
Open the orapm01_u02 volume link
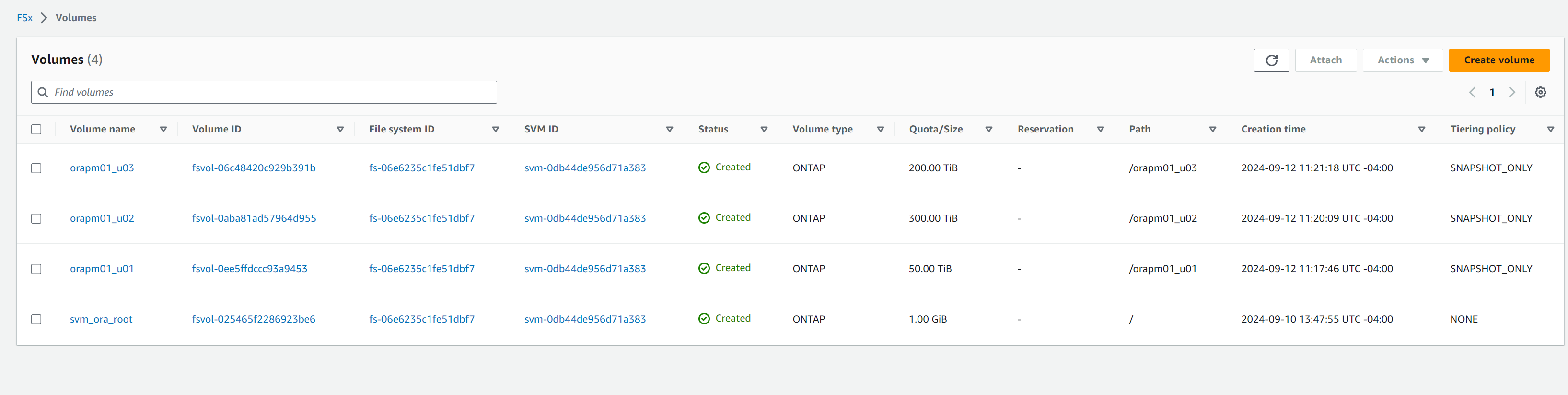(102, 218)
